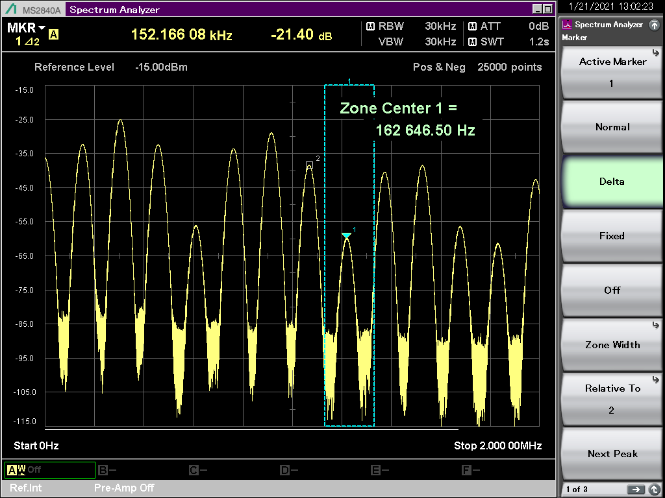Click the Spectrum Analyzer application icon in side panel
Image resolution: width=665 pixels, height=498 pixels.
pos(567,25)
